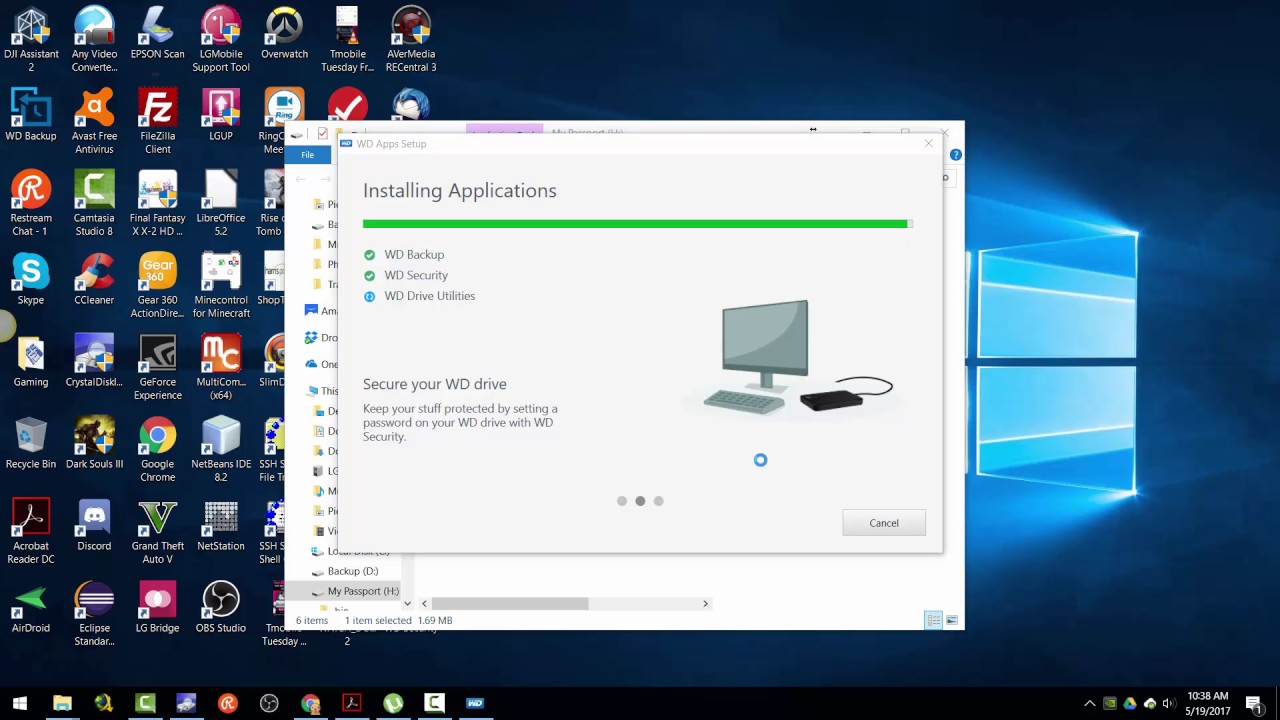This screenshot has height=720, width=1280.
Task: Open WD Apps Setup taskbar icon
Action: (475, 703)
